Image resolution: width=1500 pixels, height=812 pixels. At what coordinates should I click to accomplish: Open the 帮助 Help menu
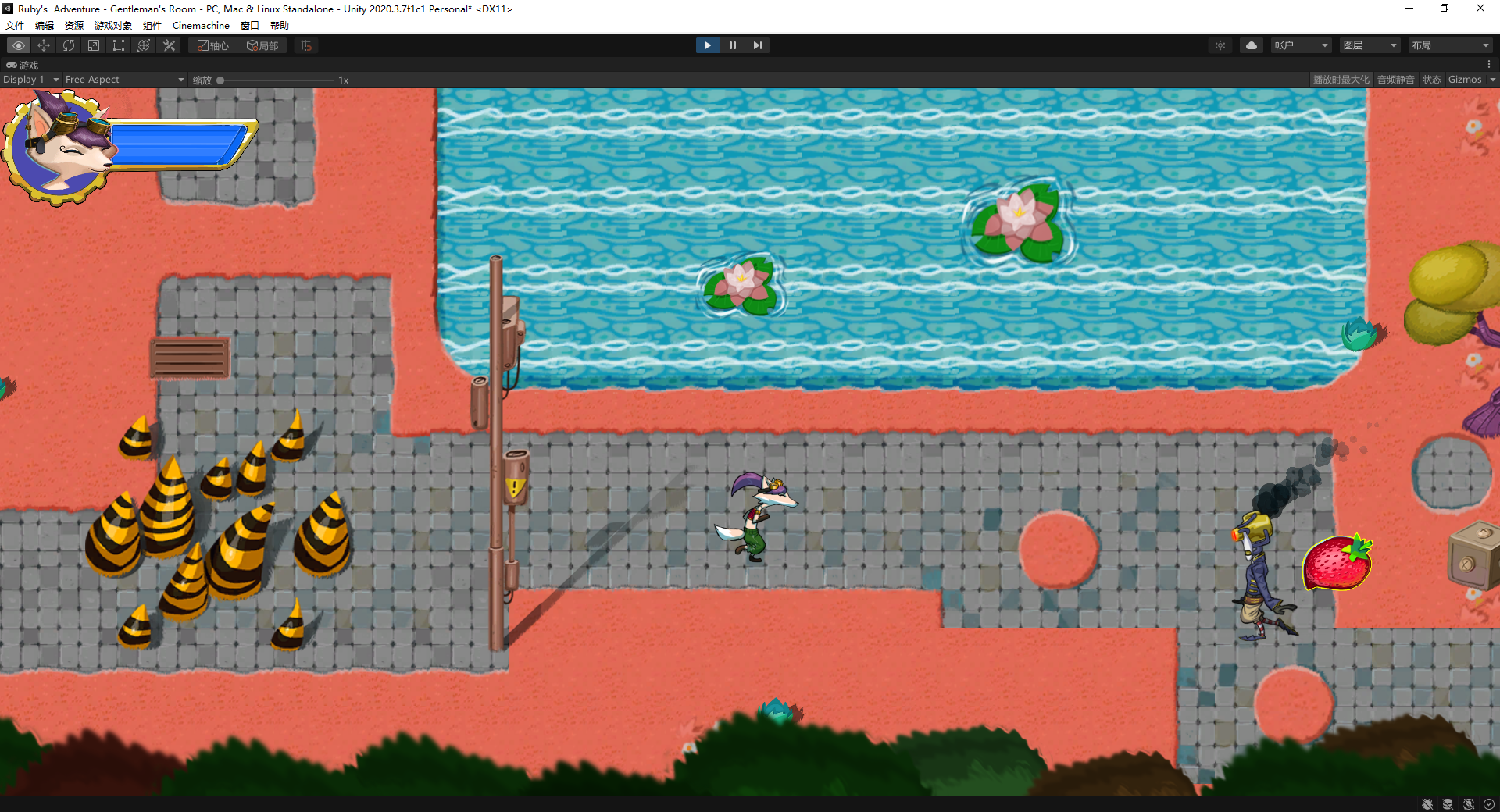280,25
